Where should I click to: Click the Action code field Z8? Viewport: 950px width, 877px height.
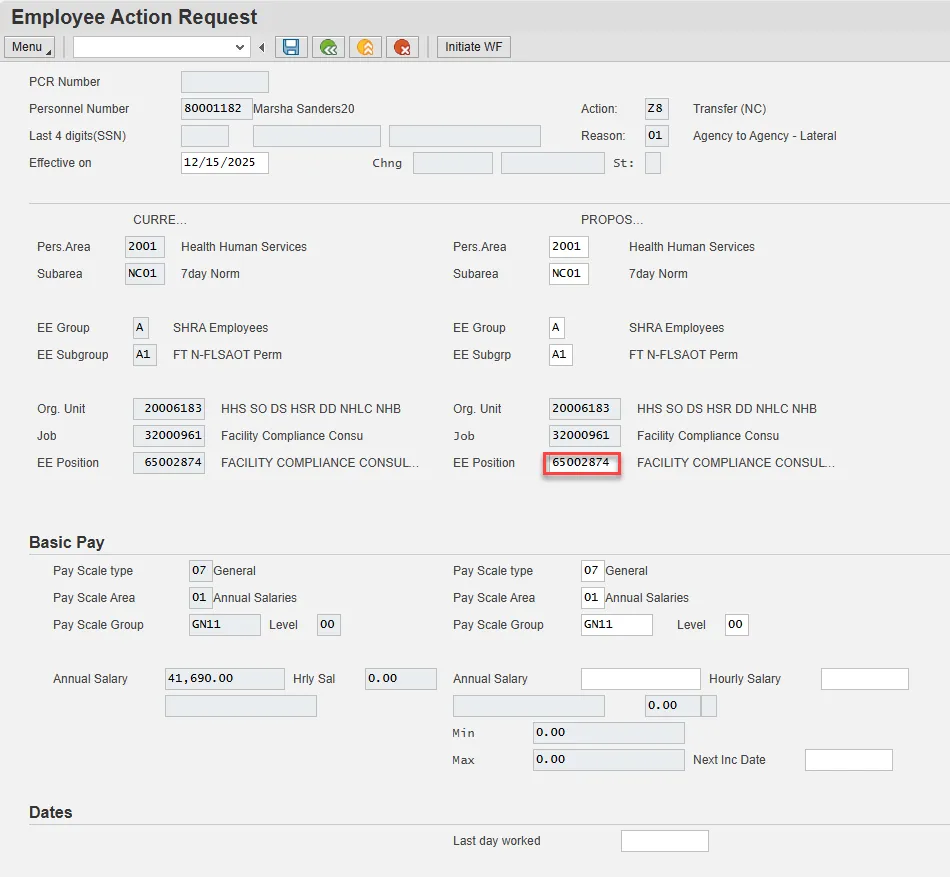point(656,109)
